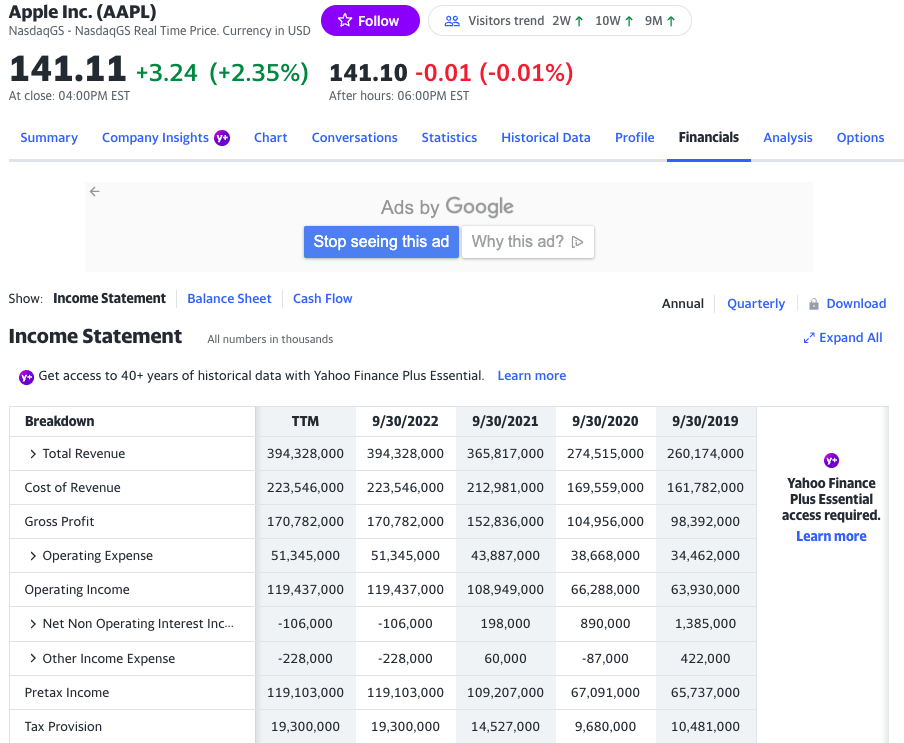Click the -87,000 other income cell
Viewport: 904px width, 743px height.
[x=605, y=658]
